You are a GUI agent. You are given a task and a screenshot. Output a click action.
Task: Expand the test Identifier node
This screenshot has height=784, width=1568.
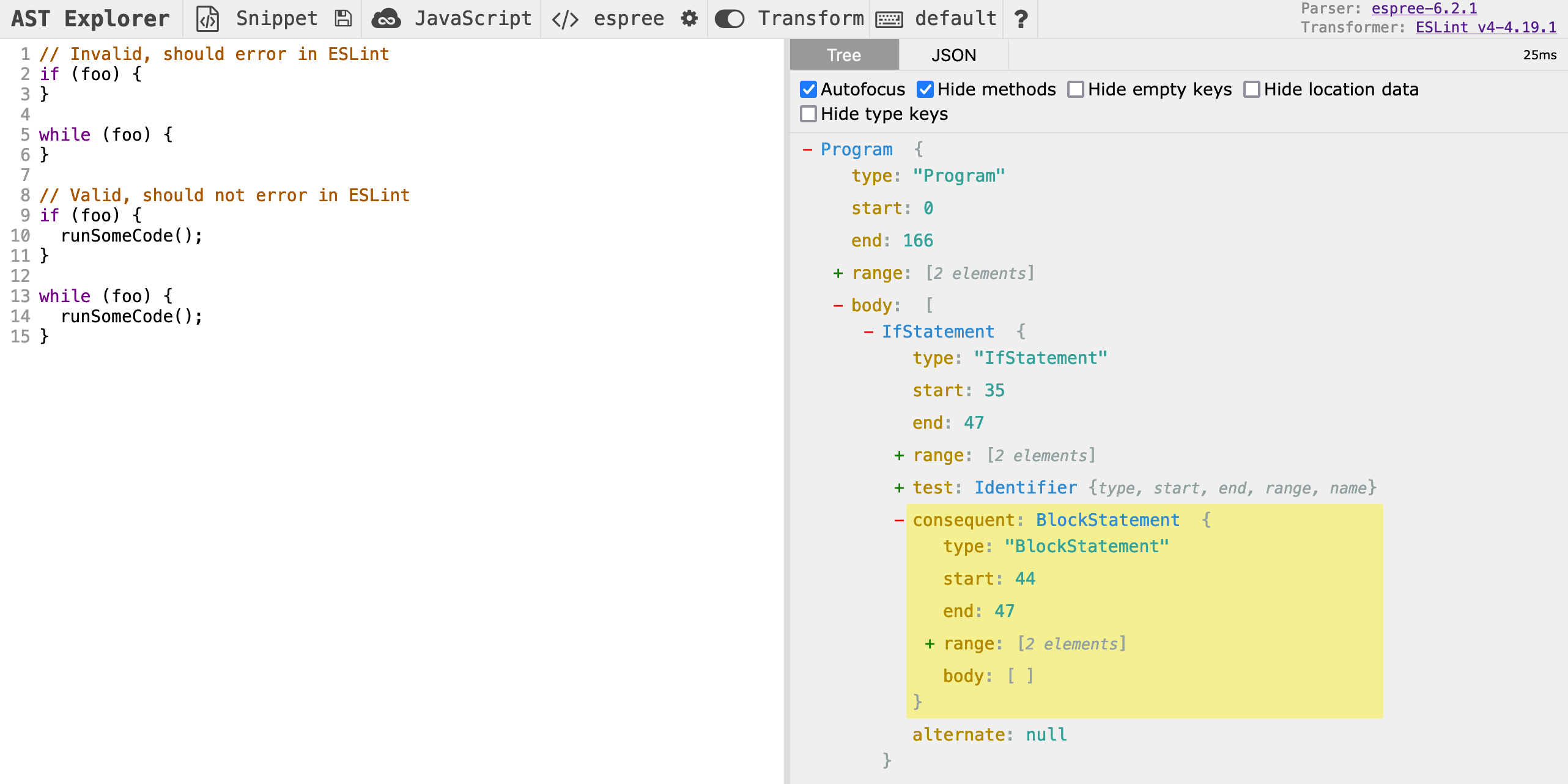899,488
